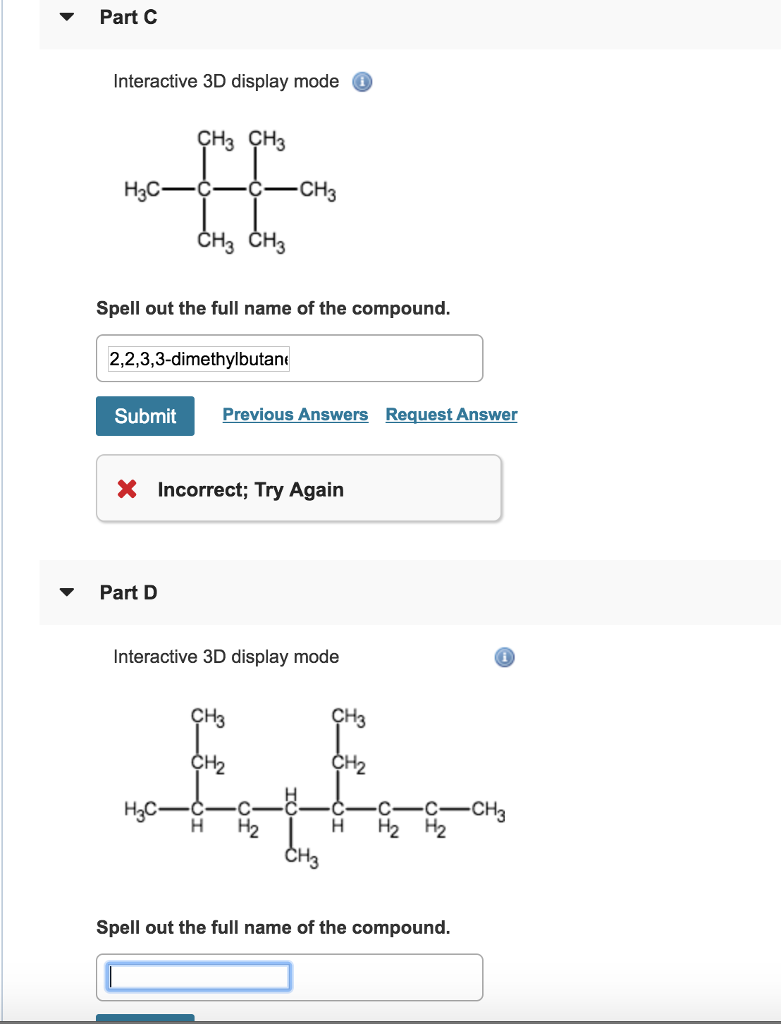
Task: Click the Part C info icon
Action: pos(362,82)
